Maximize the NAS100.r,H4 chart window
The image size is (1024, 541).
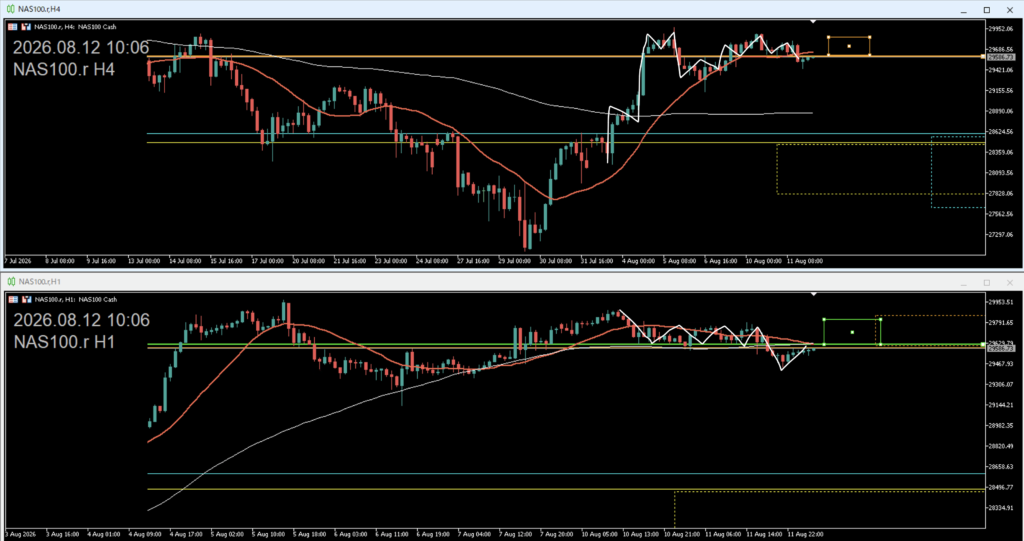click(987, 10)
